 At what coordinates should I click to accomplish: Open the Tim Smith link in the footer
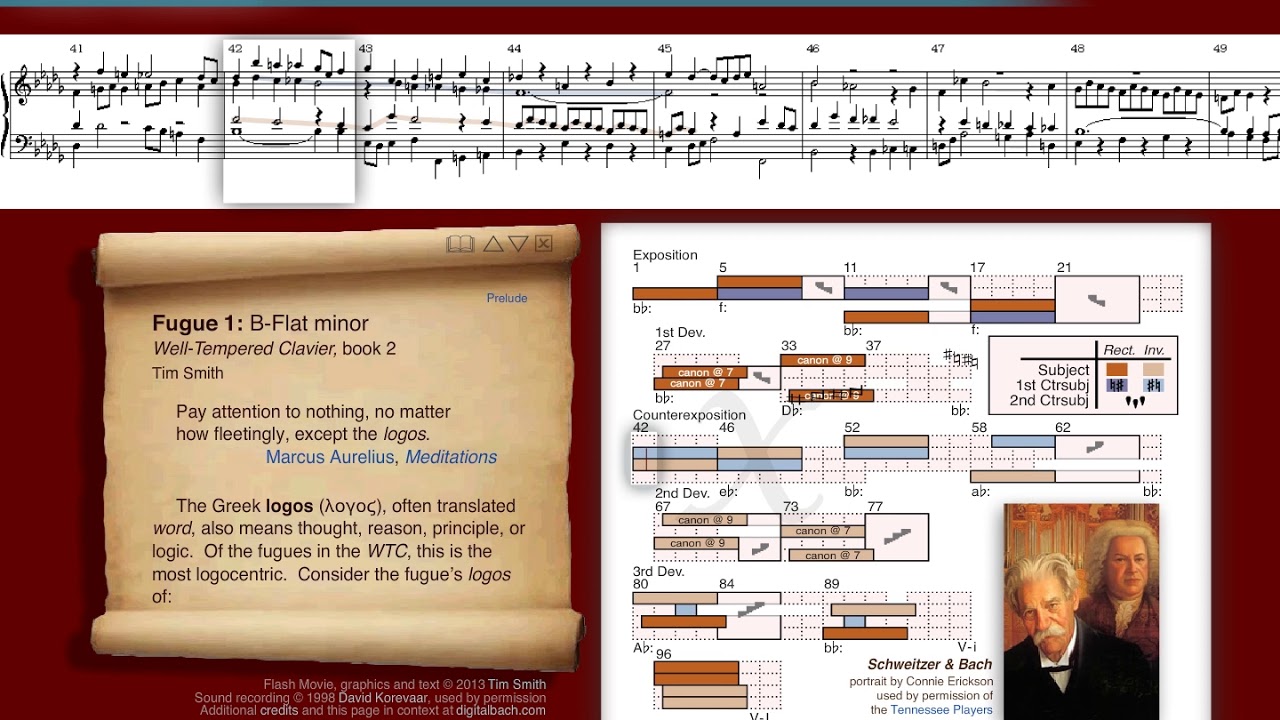pyautogui.click(x=517, y=685)
